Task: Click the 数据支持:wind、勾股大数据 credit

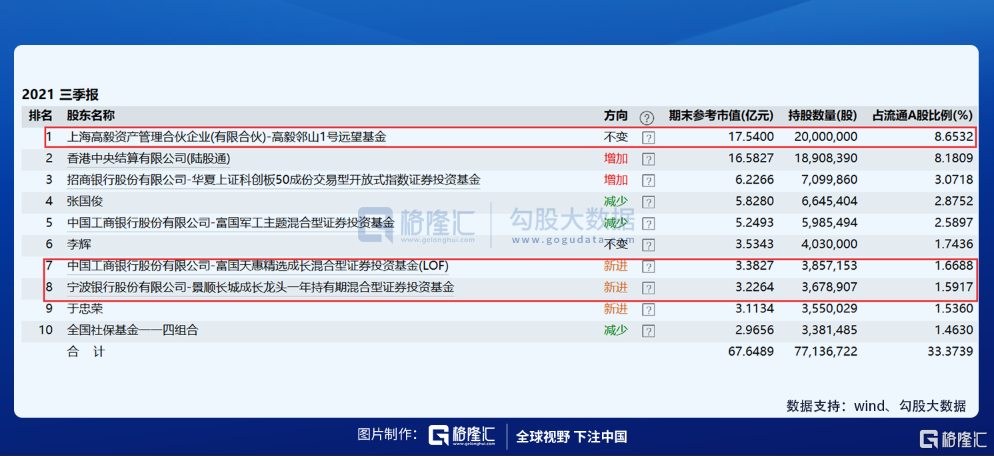Action: (876, 406)
